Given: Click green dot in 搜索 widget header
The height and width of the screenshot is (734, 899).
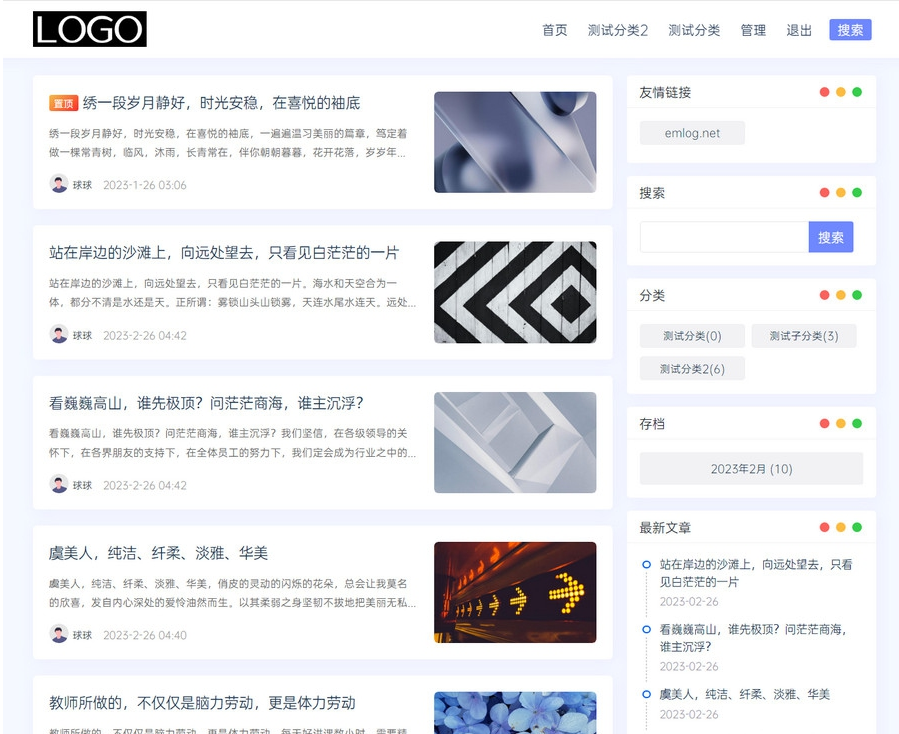Looking at the screenshot, I should click(x=857, y=192).
